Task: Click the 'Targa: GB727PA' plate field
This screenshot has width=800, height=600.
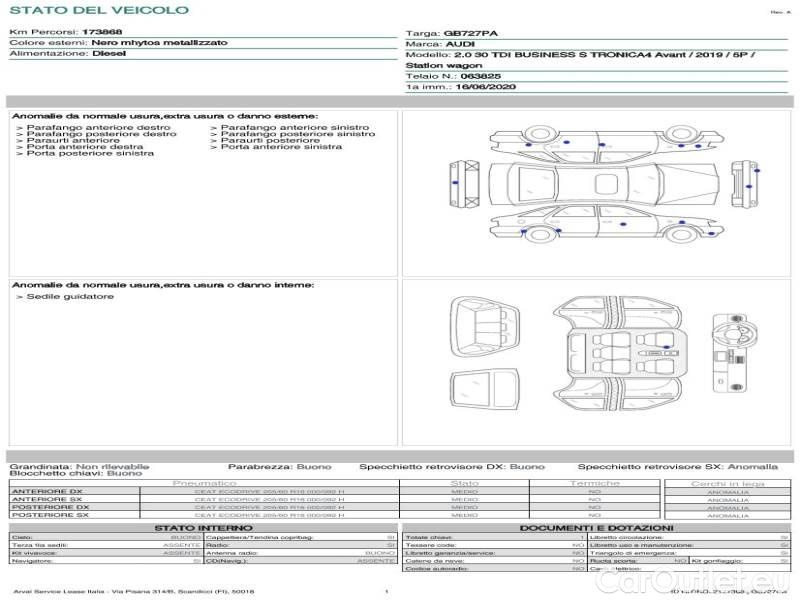Action: [449, 33]
